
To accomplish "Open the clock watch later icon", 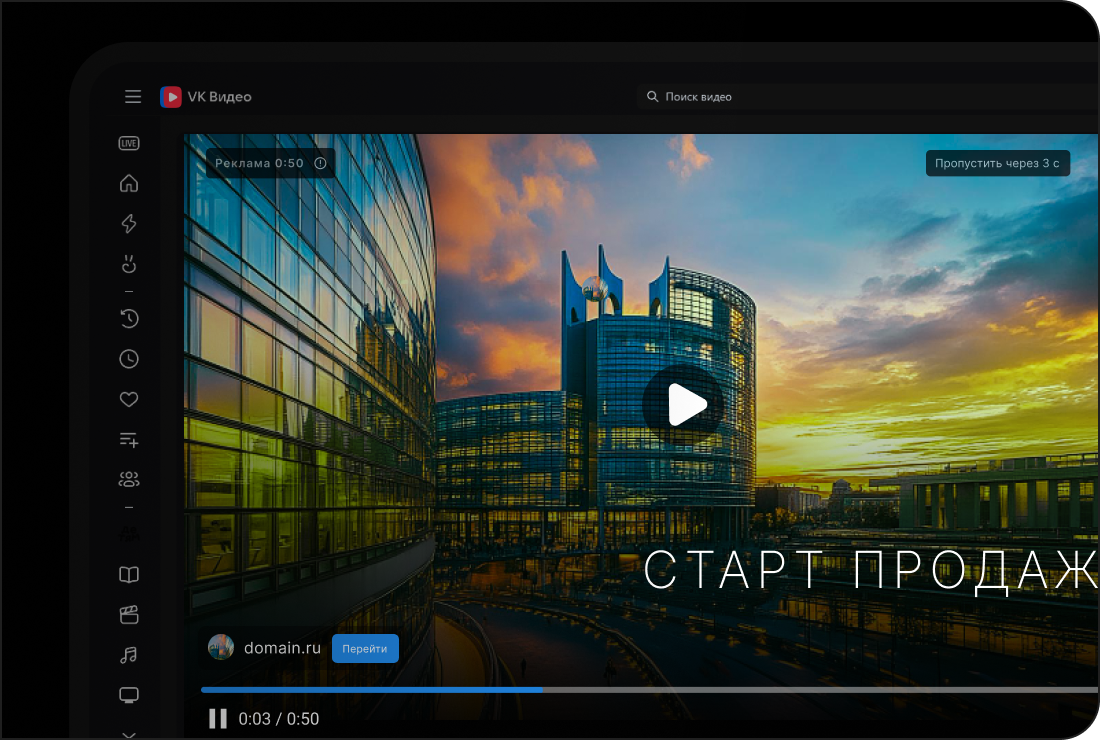I will [x=129, y=359].
